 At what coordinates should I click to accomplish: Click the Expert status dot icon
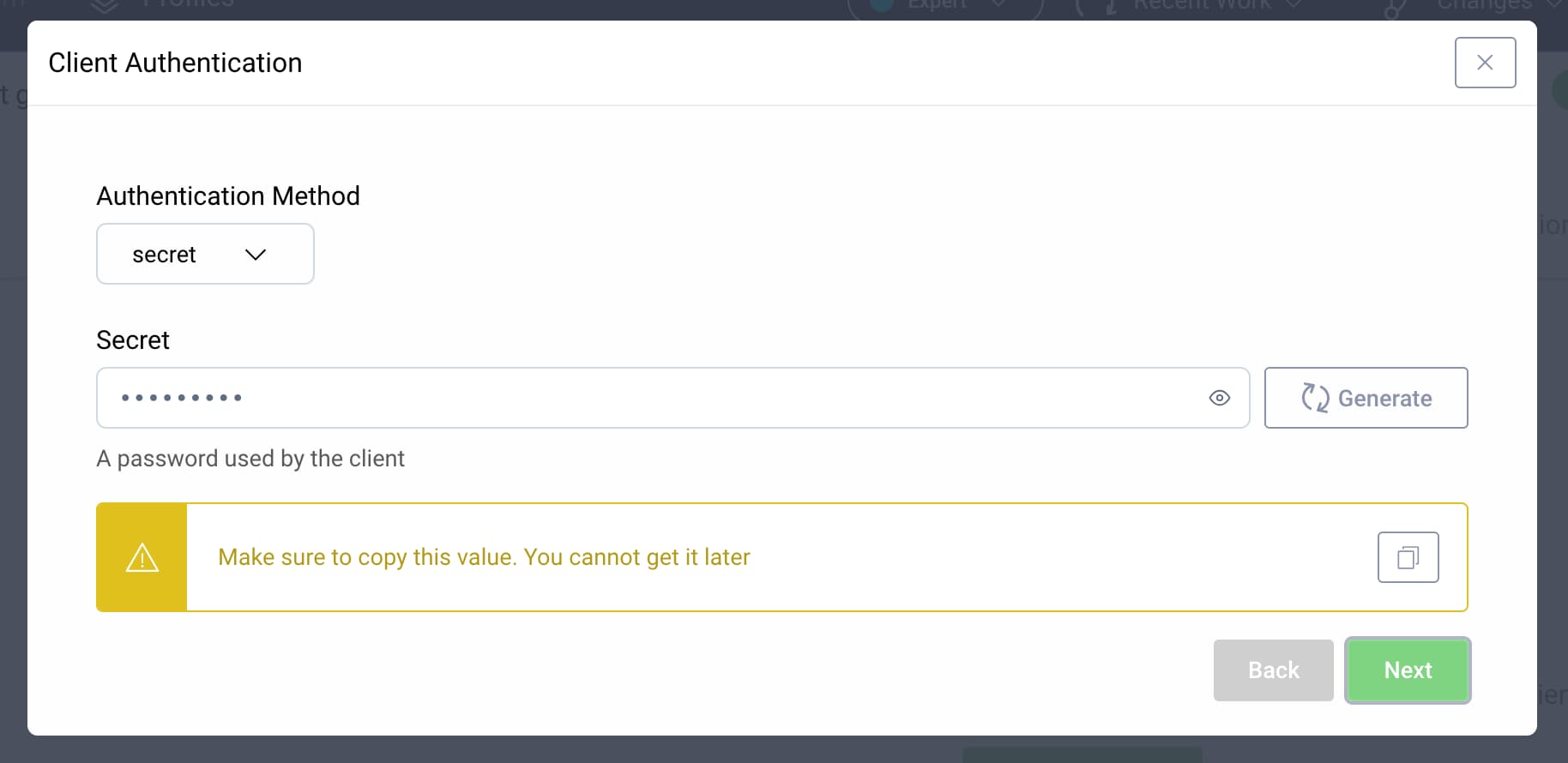(x=880, y=3)
